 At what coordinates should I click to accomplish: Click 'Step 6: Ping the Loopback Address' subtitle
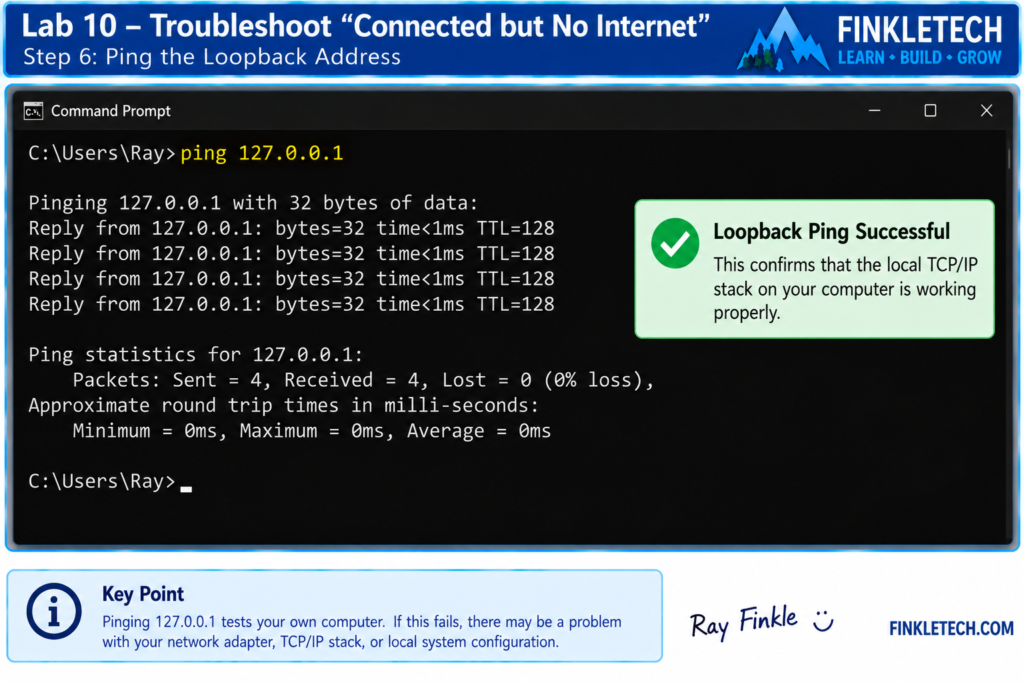pyautogui.click(x=212, y=57)
